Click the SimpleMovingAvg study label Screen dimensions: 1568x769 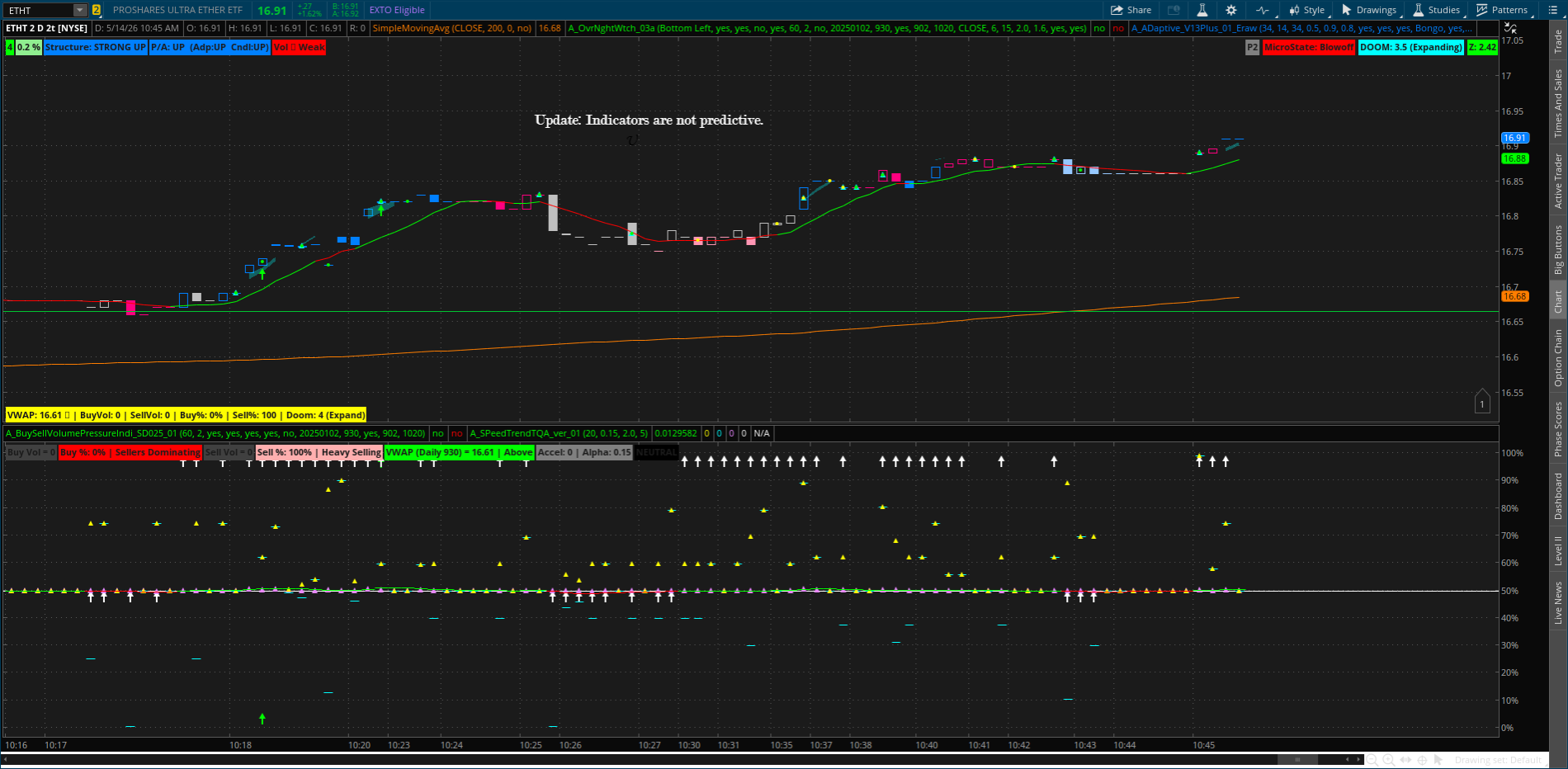click(x=452, y=28)
